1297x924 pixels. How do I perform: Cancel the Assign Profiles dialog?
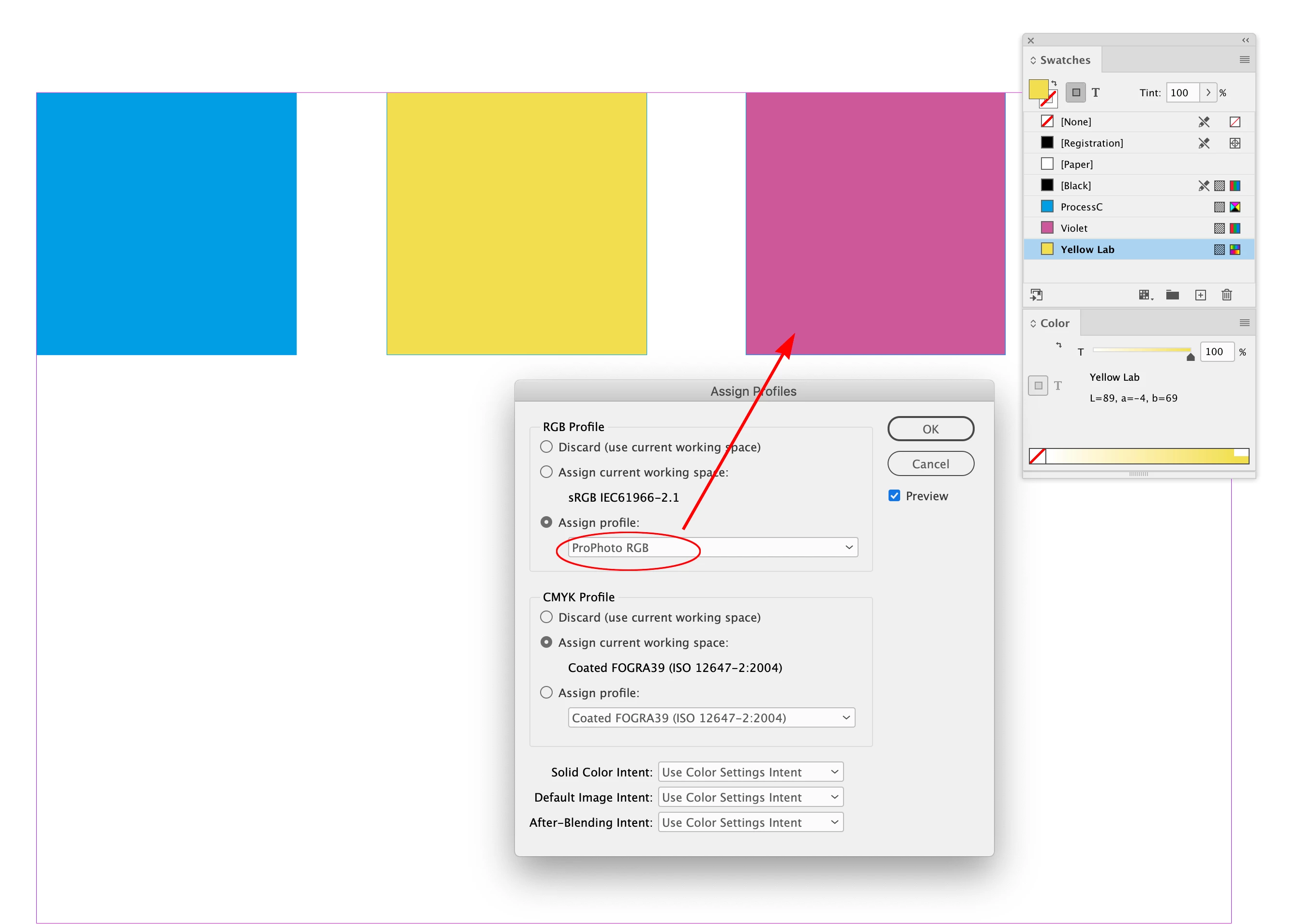point(930,464)
